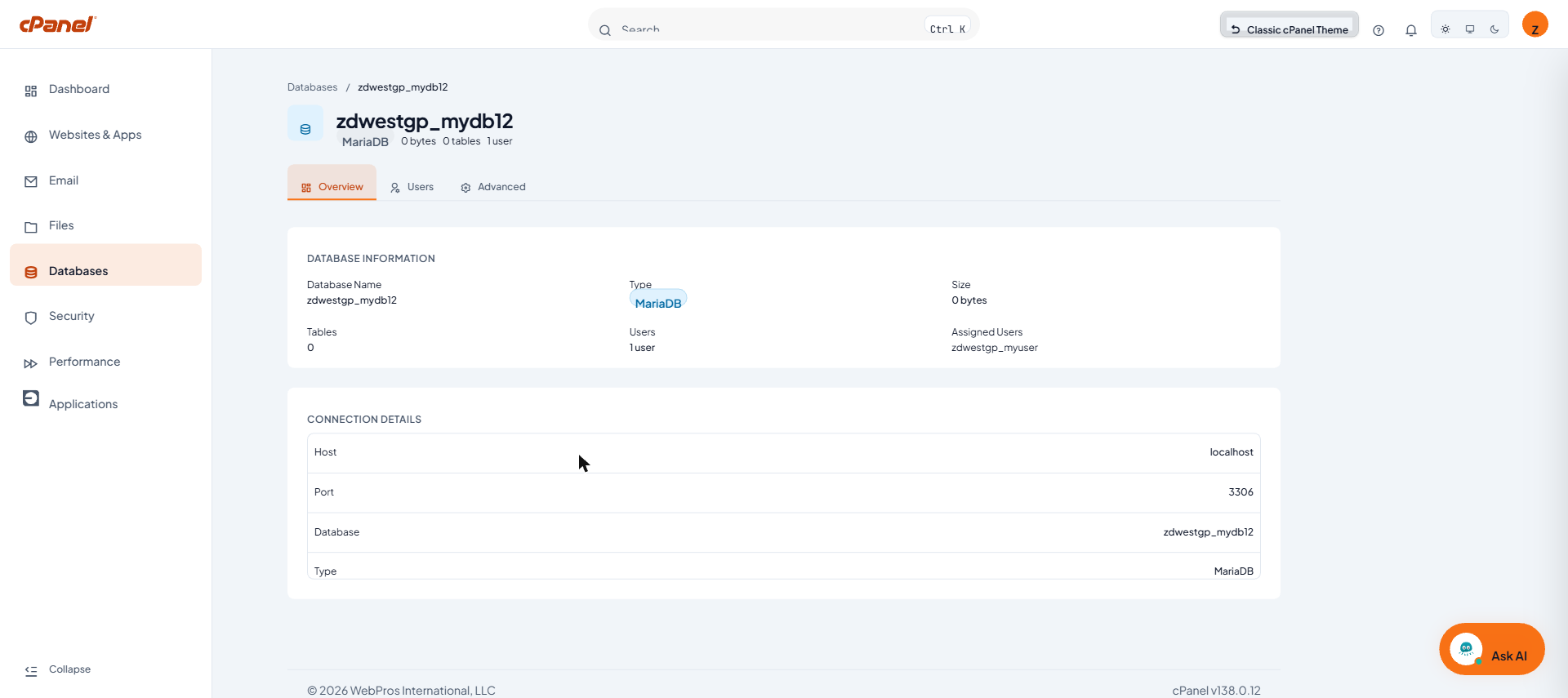The width and height of the screenshot is (1568, 698).
Task: Click globe icon for Websites & Apps
Action: tap(31, 136)
